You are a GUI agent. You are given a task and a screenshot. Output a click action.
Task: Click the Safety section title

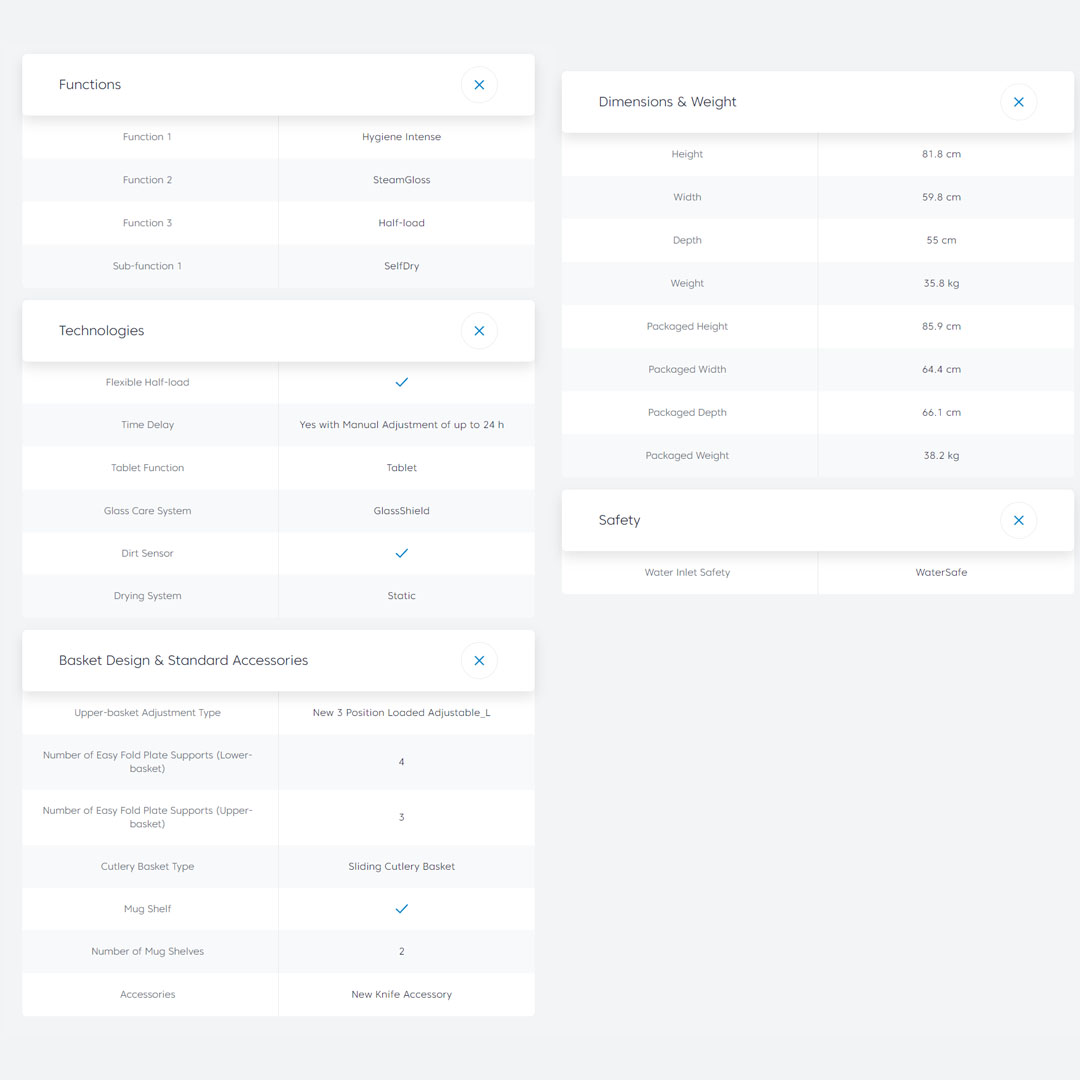click(x=619, y=520)
